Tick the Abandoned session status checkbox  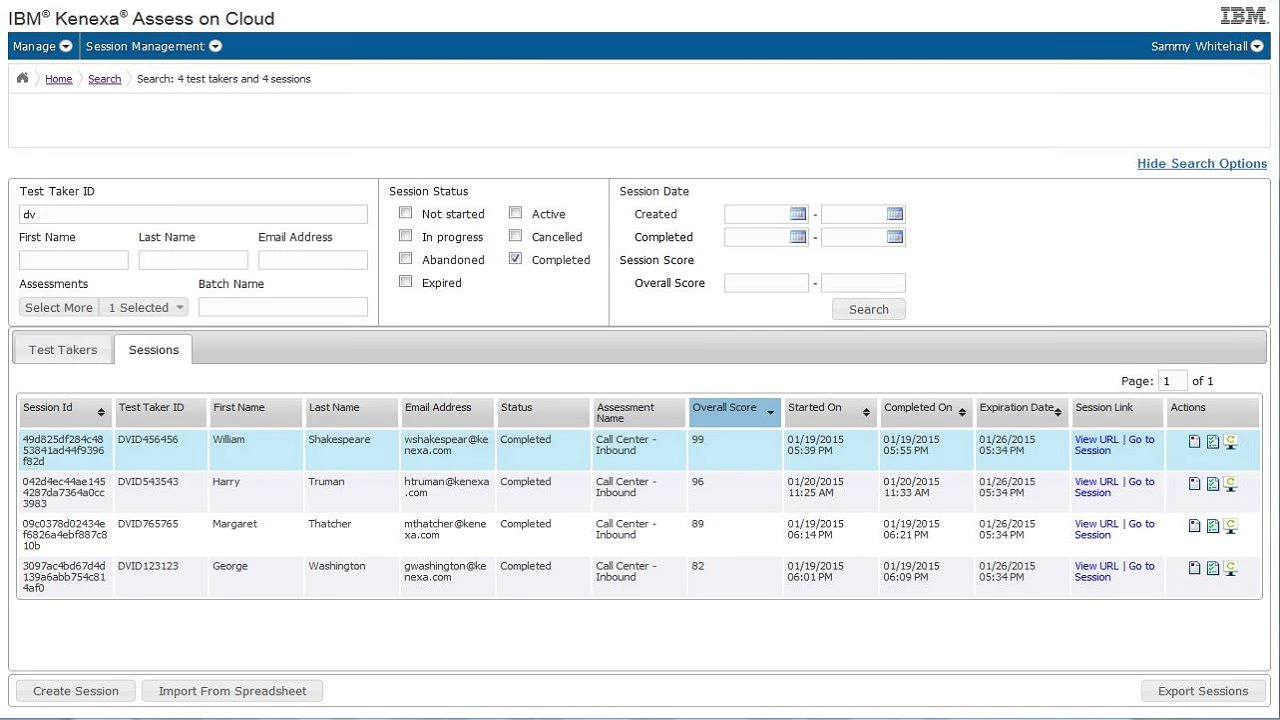(406, 259)
